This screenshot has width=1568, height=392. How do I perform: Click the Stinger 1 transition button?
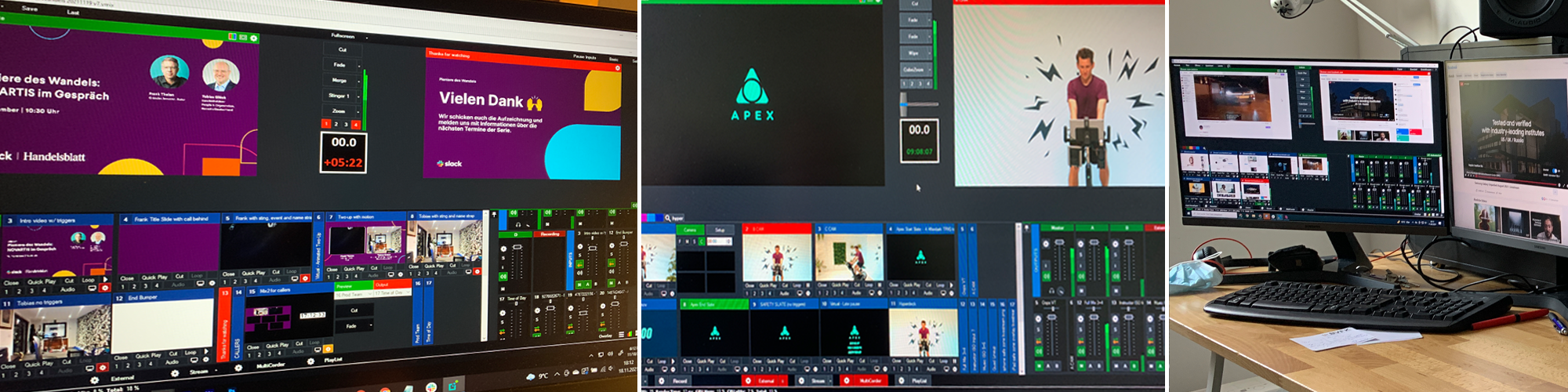(x=339, y=96)
